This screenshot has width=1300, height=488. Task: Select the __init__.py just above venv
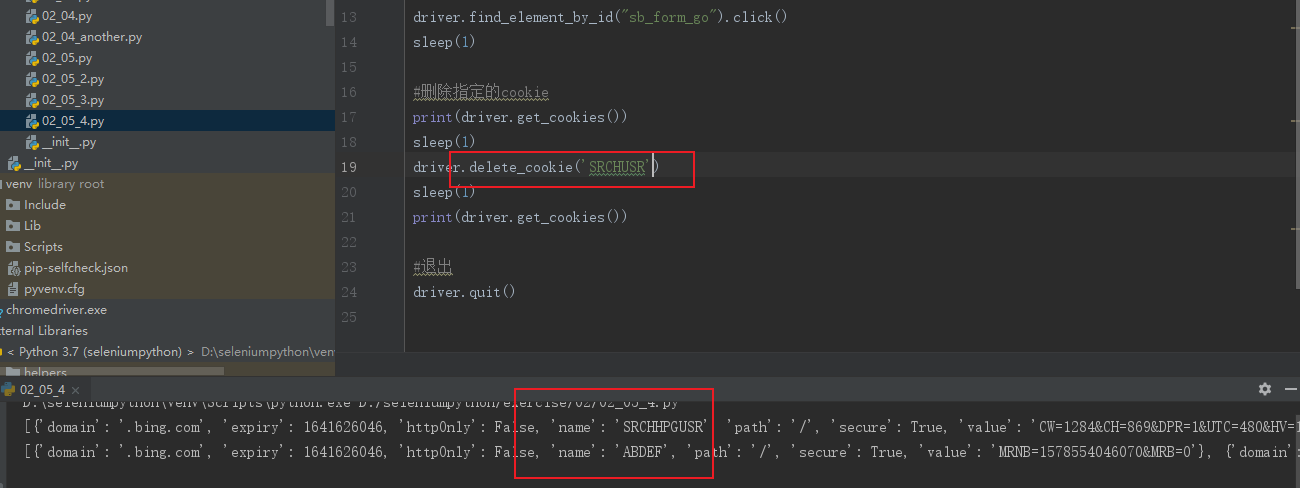click(43, 163)
